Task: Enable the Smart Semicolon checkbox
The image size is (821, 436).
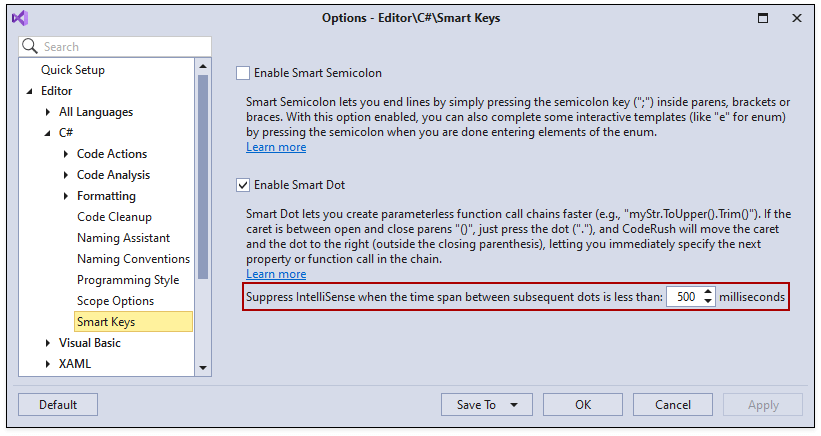Action: [x=242, y=73]
